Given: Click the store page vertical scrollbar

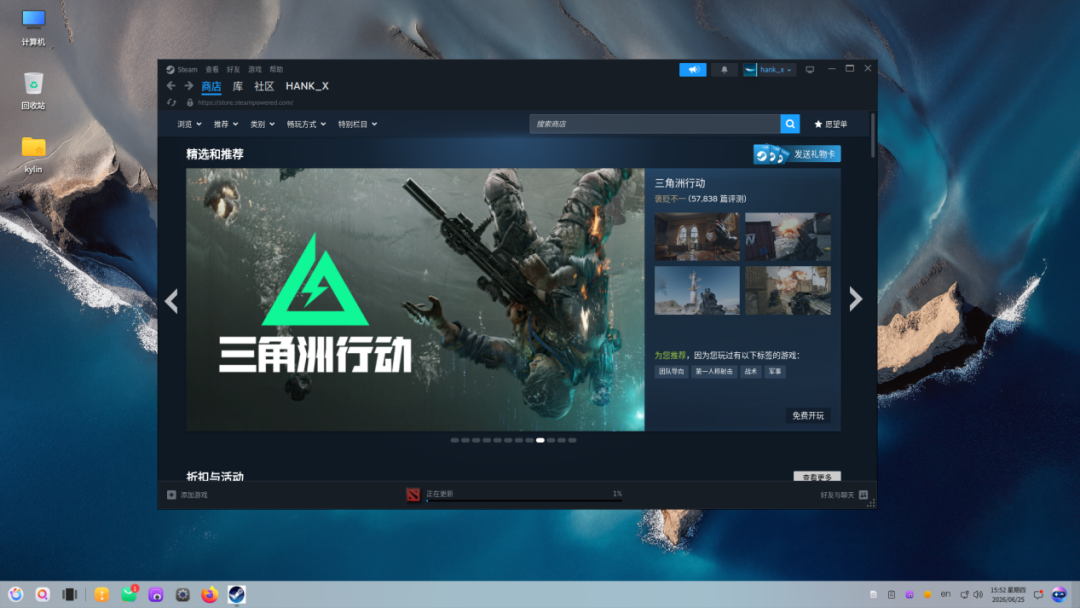Looking at the screenshot, I should coord(873,135).
